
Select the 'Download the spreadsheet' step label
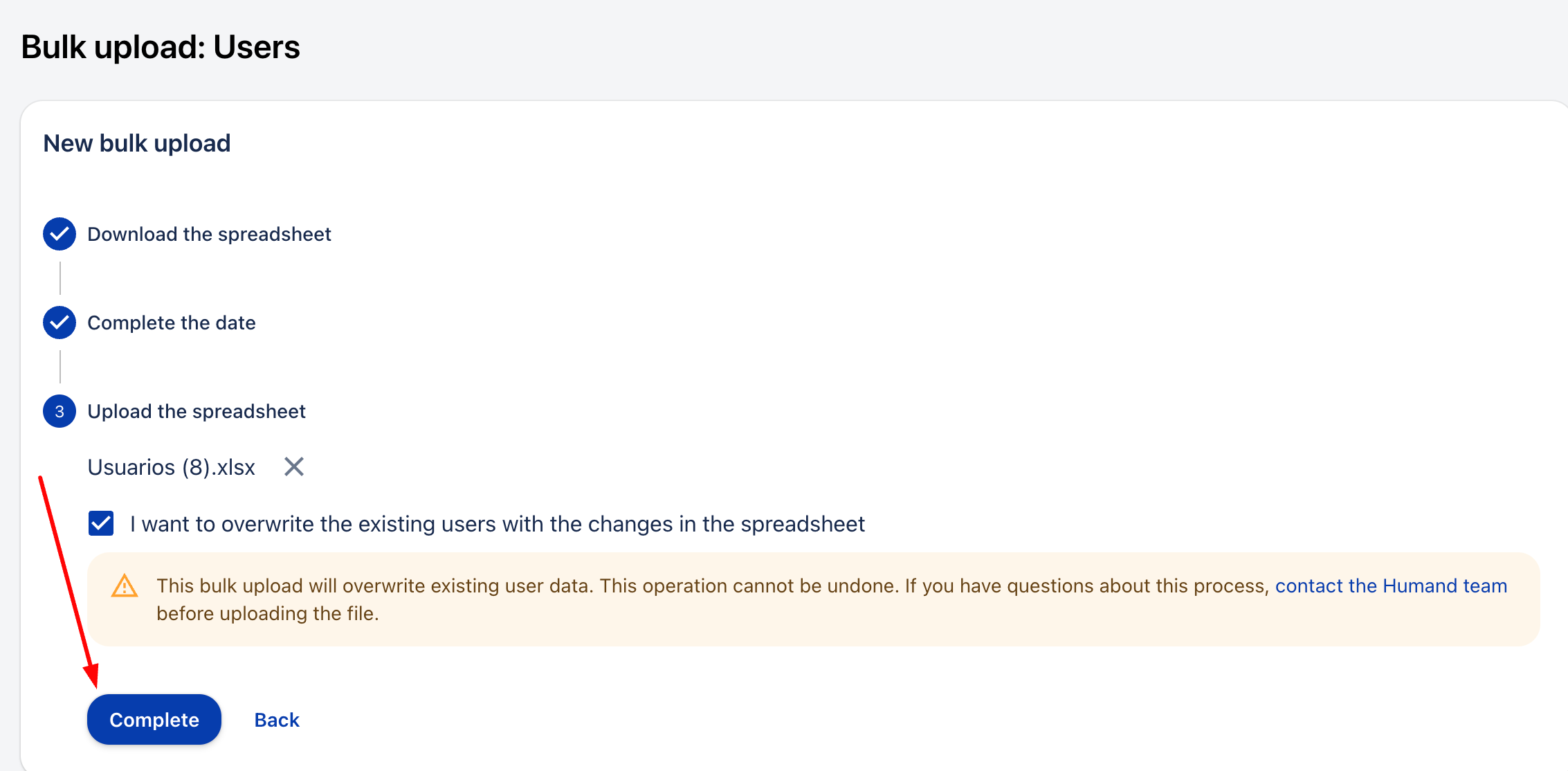coord(209,234)
